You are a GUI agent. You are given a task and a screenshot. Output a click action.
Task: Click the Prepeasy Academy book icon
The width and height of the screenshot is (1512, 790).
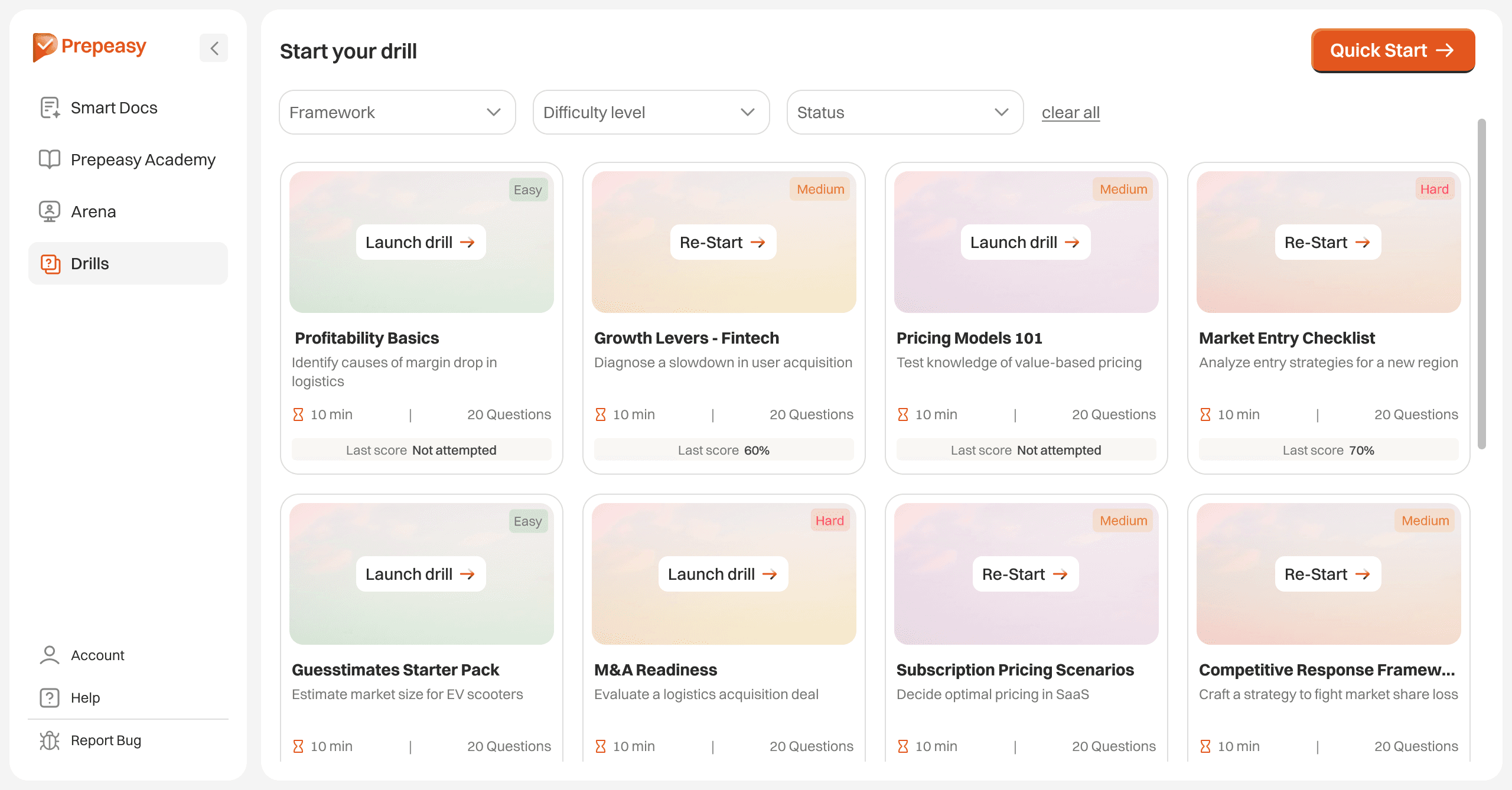pos(50,159)
